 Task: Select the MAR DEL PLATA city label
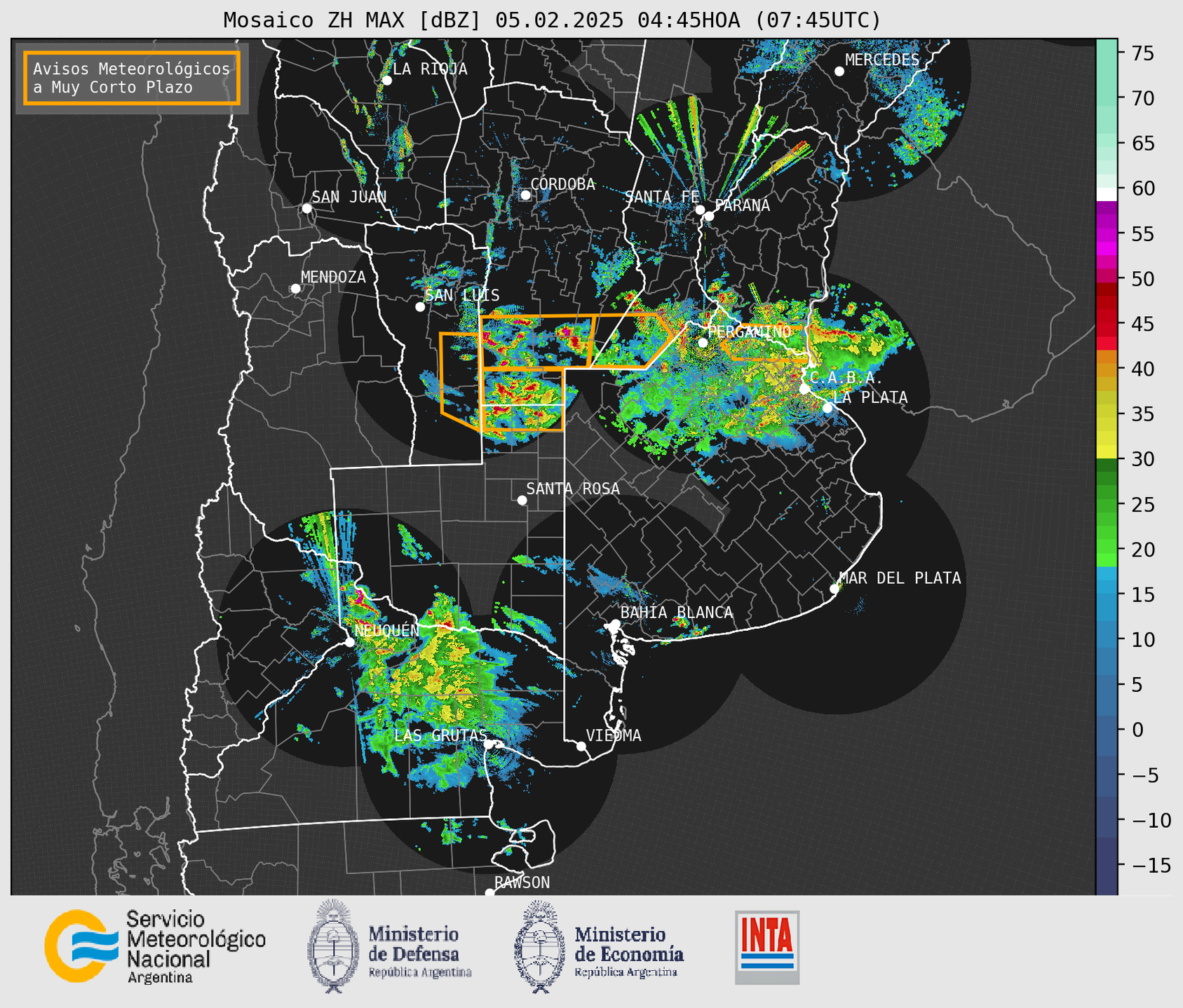pyautogui.click(x=900, y=578)
